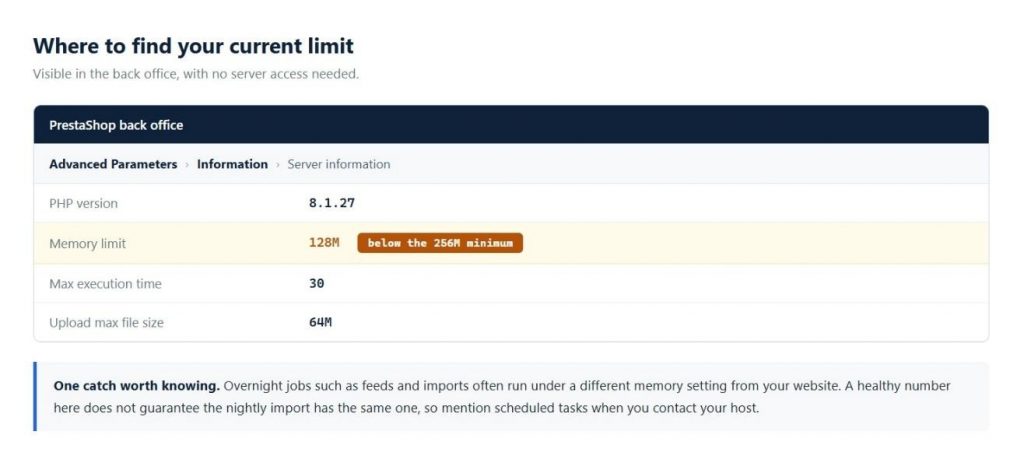Select the PrestaShop back office header
This screenshot has height=463, width=1024.
point(511,125)
